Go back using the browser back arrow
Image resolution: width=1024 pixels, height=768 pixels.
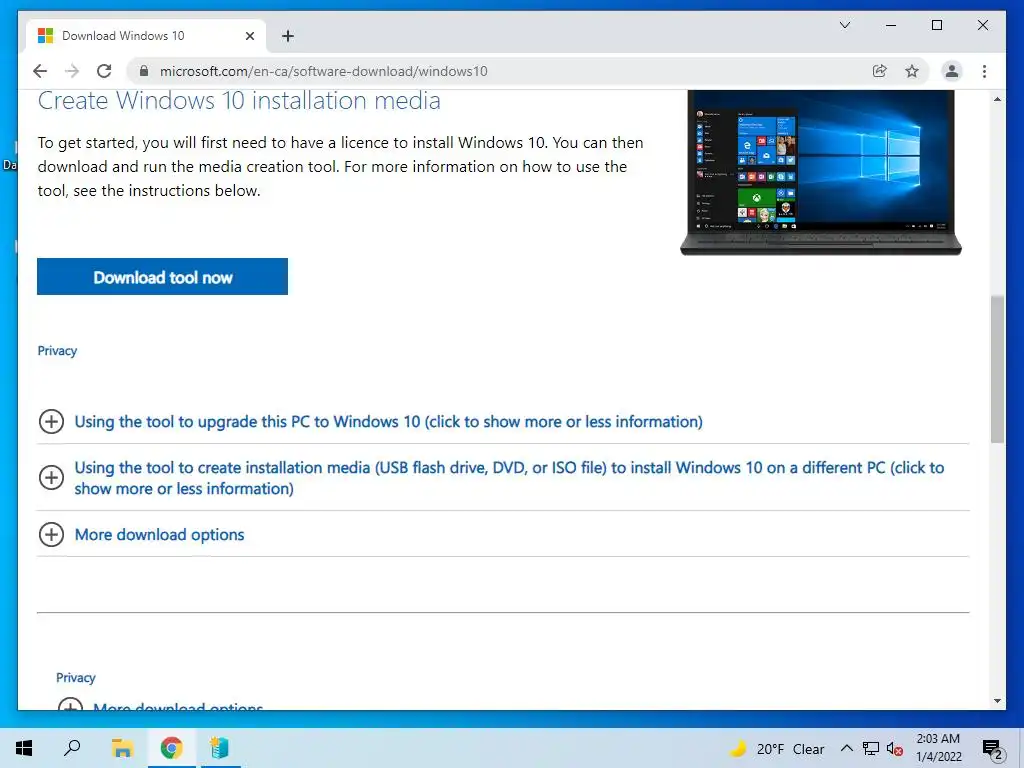(40, 71)
